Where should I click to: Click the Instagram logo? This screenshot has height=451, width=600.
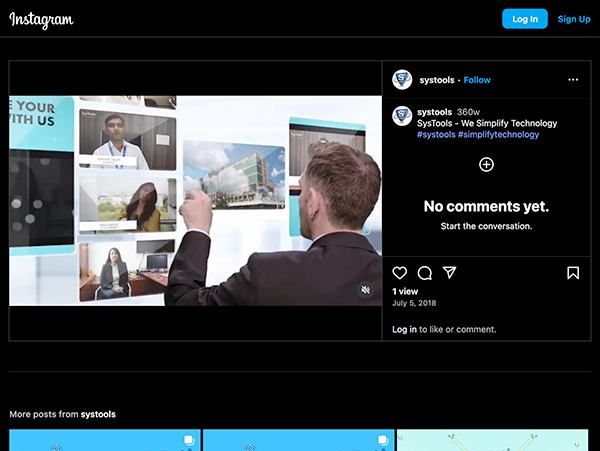41,20
